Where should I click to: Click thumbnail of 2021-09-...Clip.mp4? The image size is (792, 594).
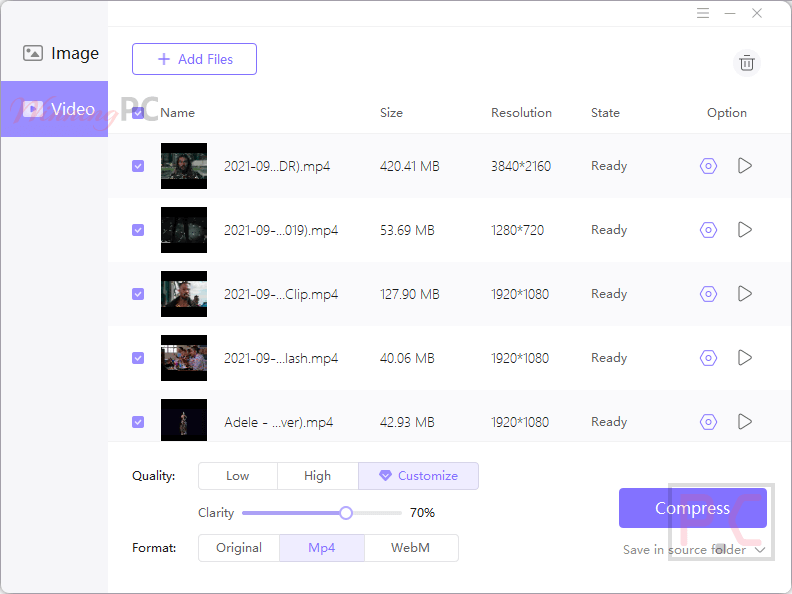184,294
